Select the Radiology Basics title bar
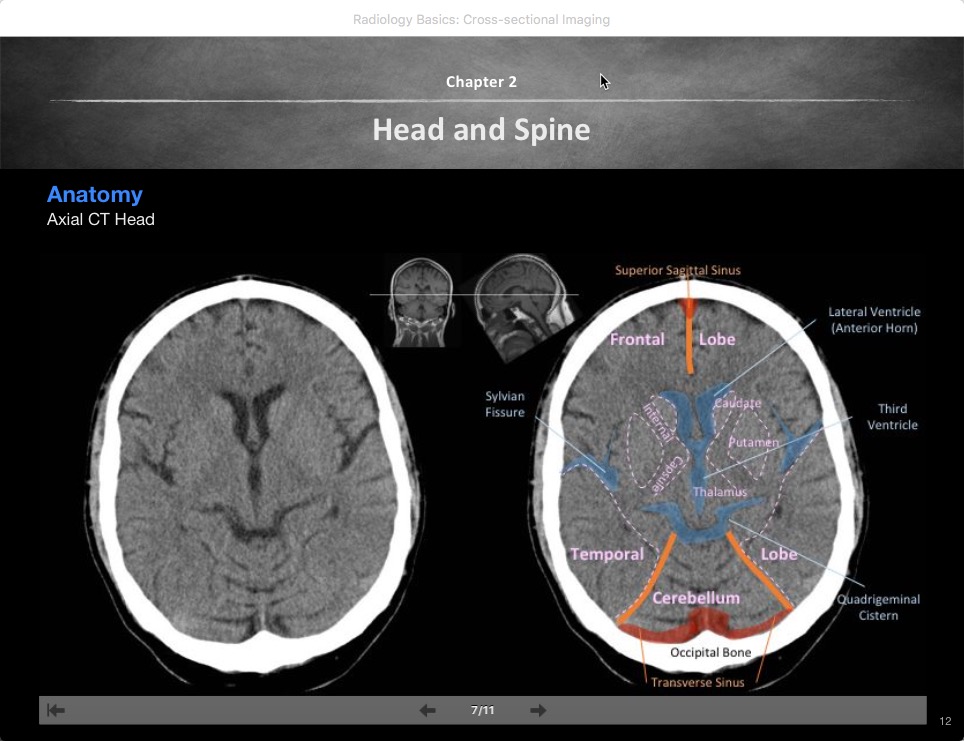Screen dimensions: 964x741 481,18
